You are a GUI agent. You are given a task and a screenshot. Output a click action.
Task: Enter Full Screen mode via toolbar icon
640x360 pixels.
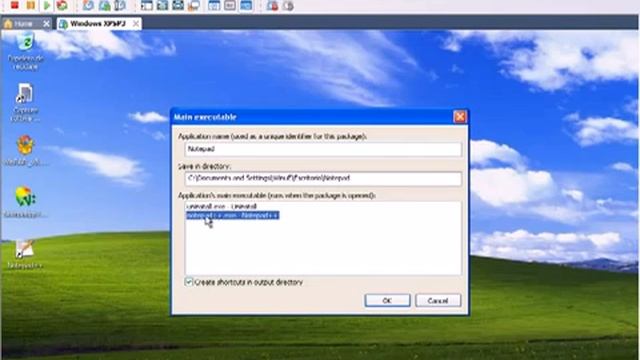click(178, 5)
